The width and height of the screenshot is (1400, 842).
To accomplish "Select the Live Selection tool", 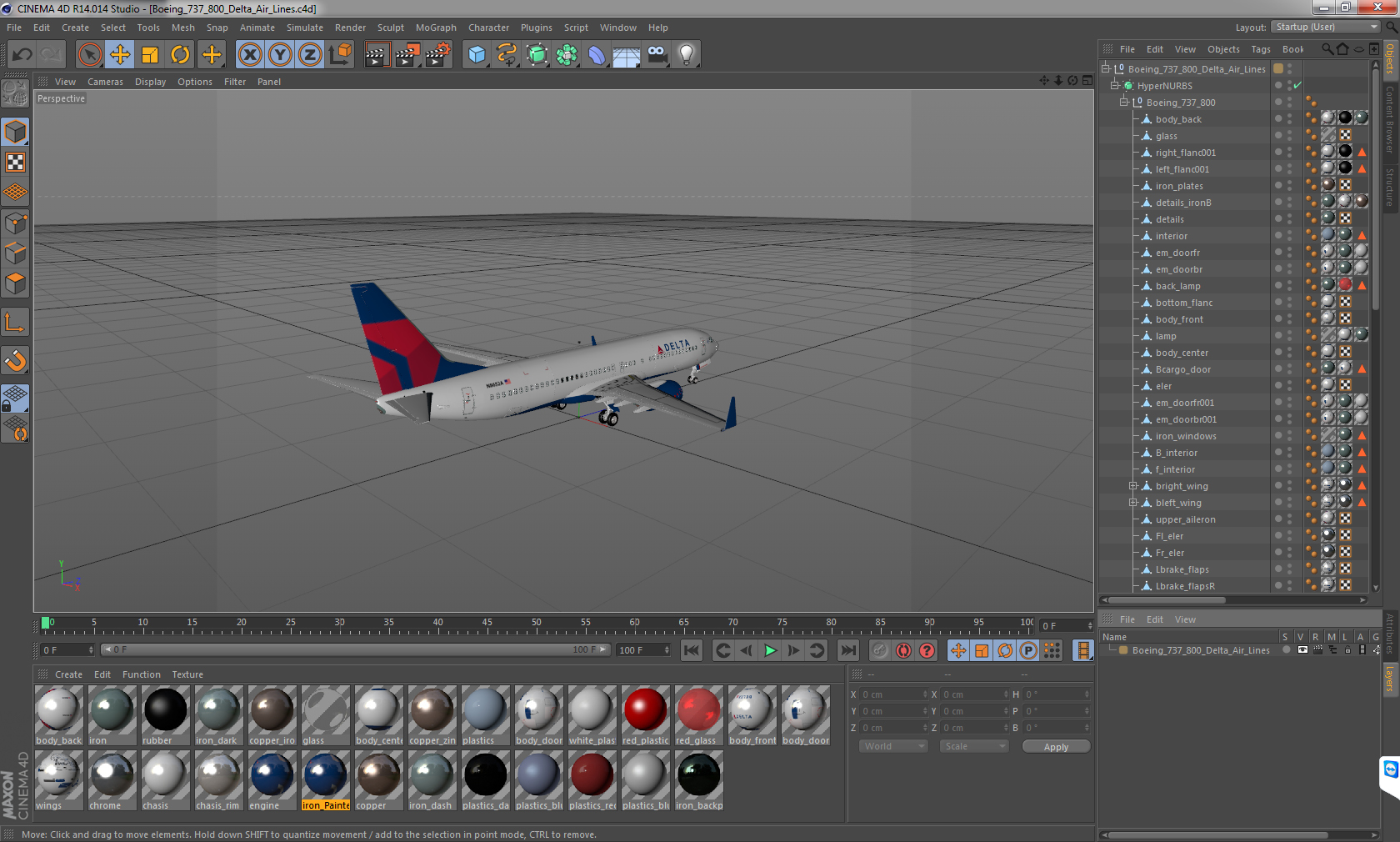I will 90,55.
